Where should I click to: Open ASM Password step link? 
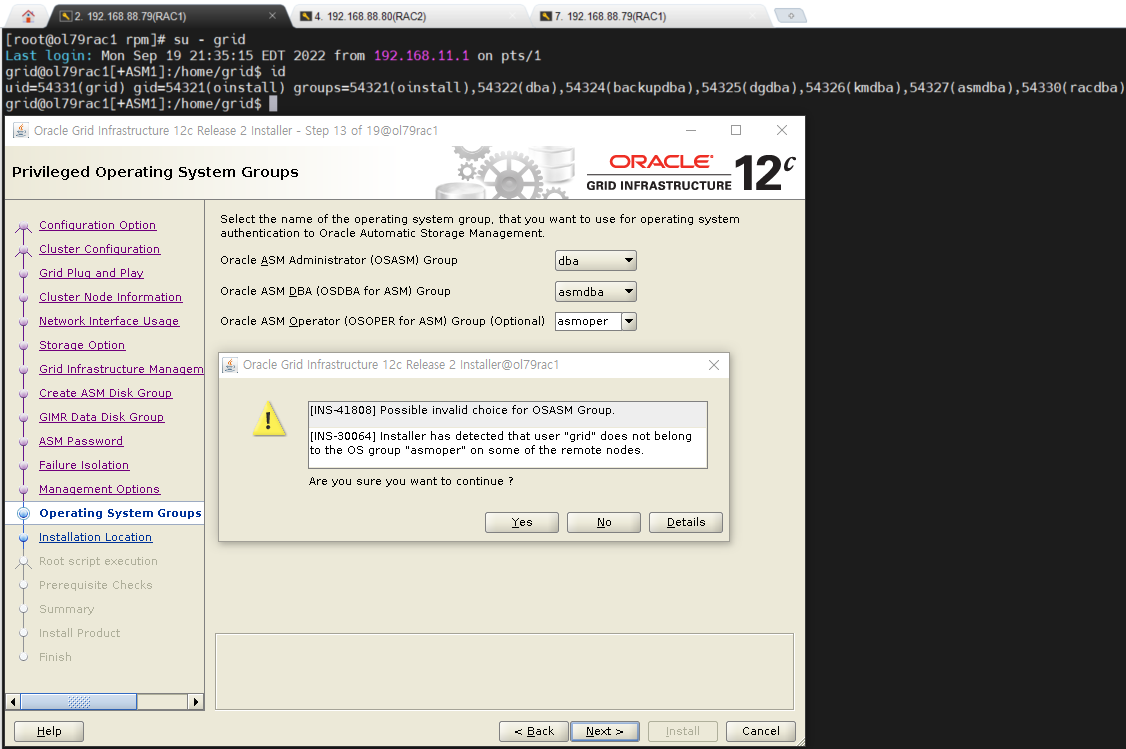pyautogui.click(x=80, y=441)
